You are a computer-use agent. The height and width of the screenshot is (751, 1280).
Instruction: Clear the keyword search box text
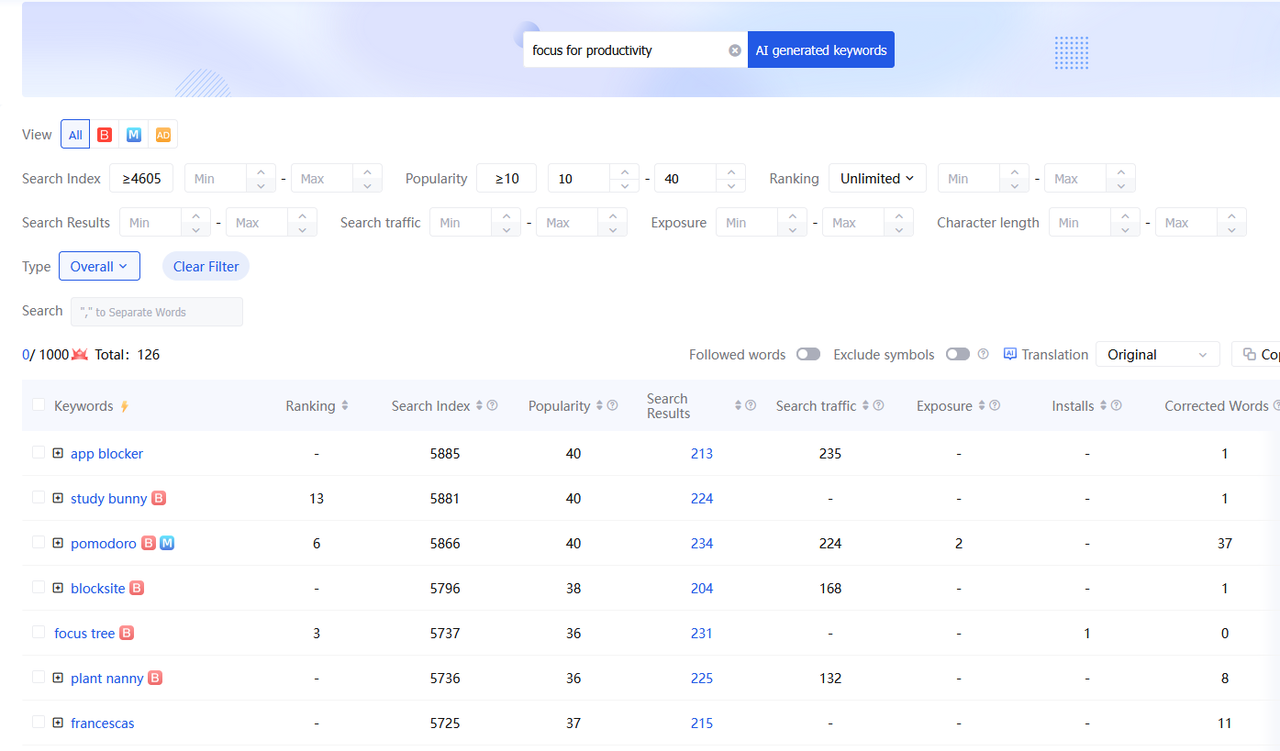pyautogui.click(x=735, y=50)
